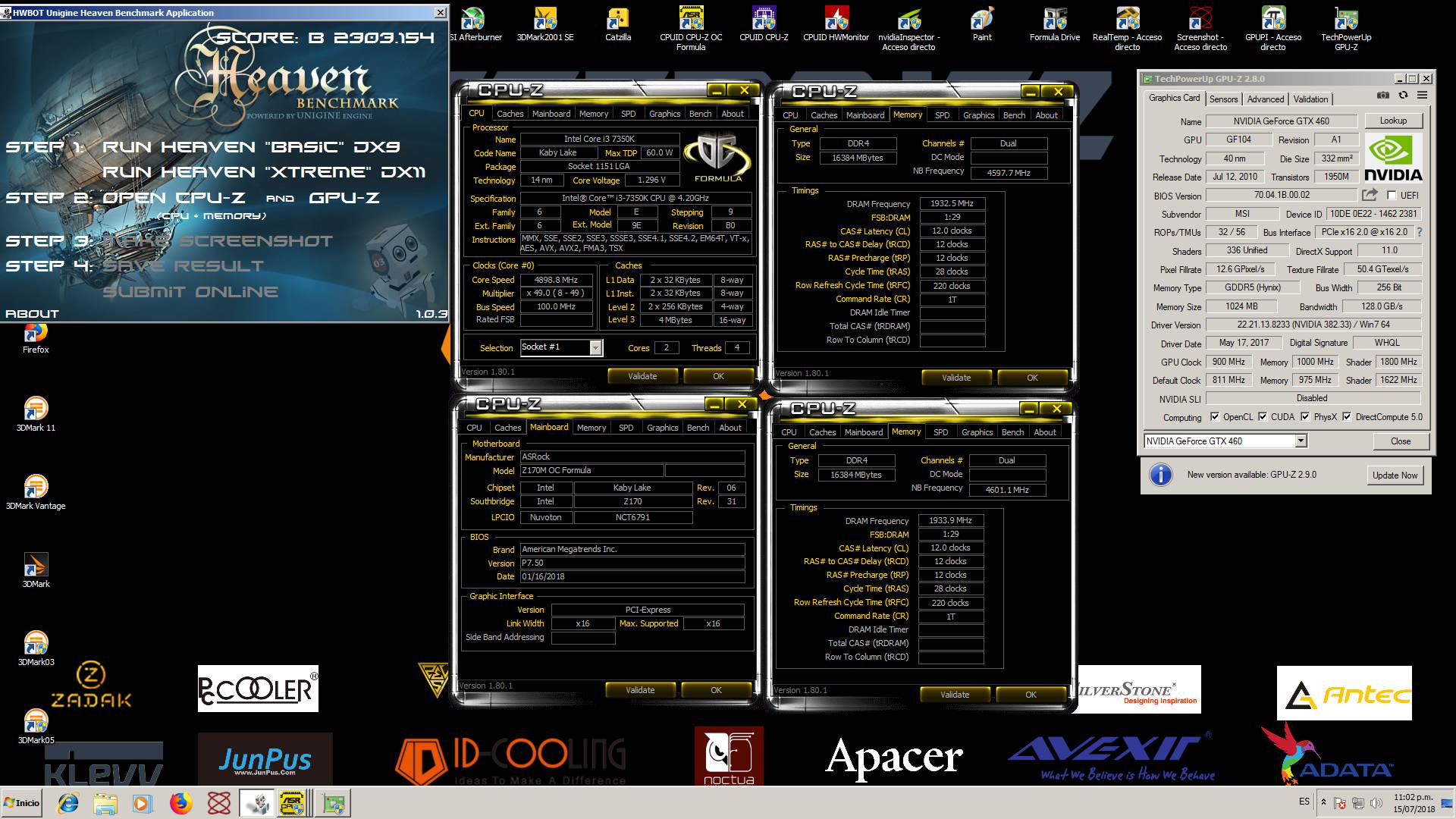
Task: Click Validate in top-left CPU-Z window
Action: point(642,376)
